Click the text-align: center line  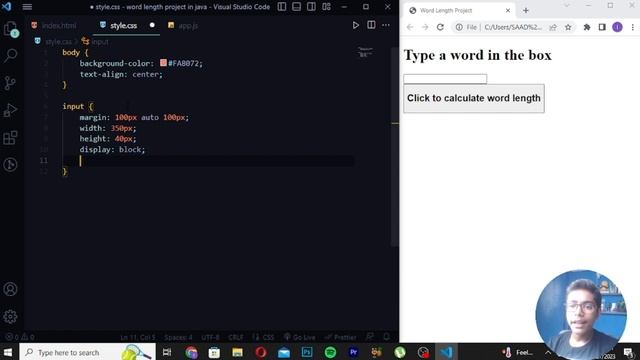pyautogui.click(x=121, y=74)
